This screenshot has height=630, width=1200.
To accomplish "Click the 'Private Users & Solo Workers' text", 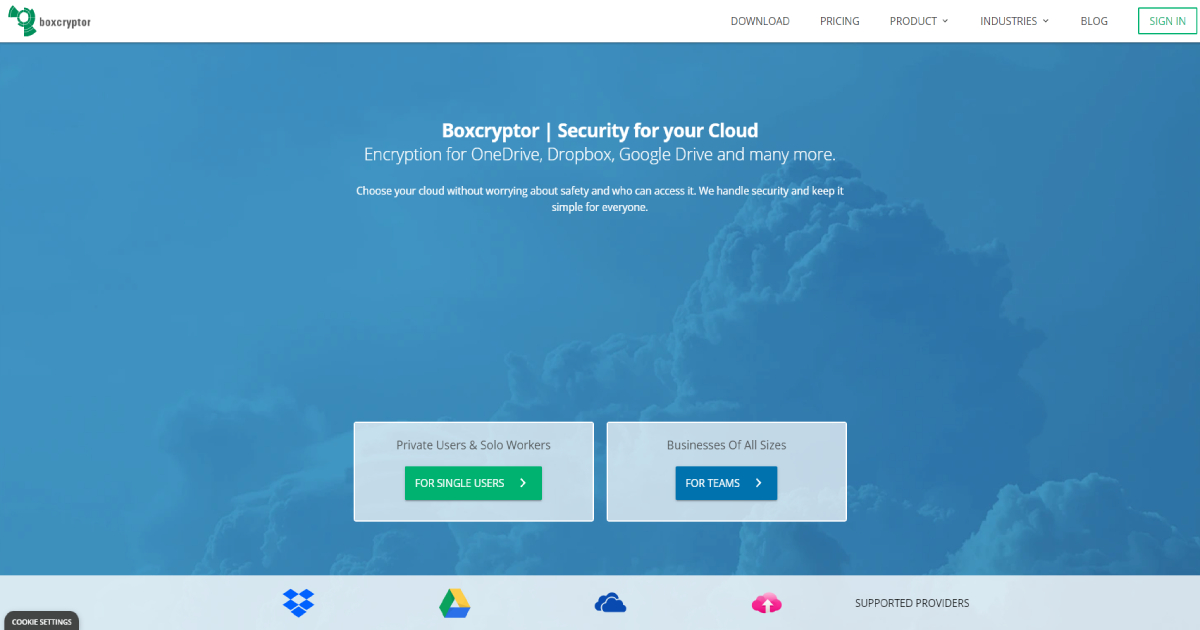I will 473,445.
